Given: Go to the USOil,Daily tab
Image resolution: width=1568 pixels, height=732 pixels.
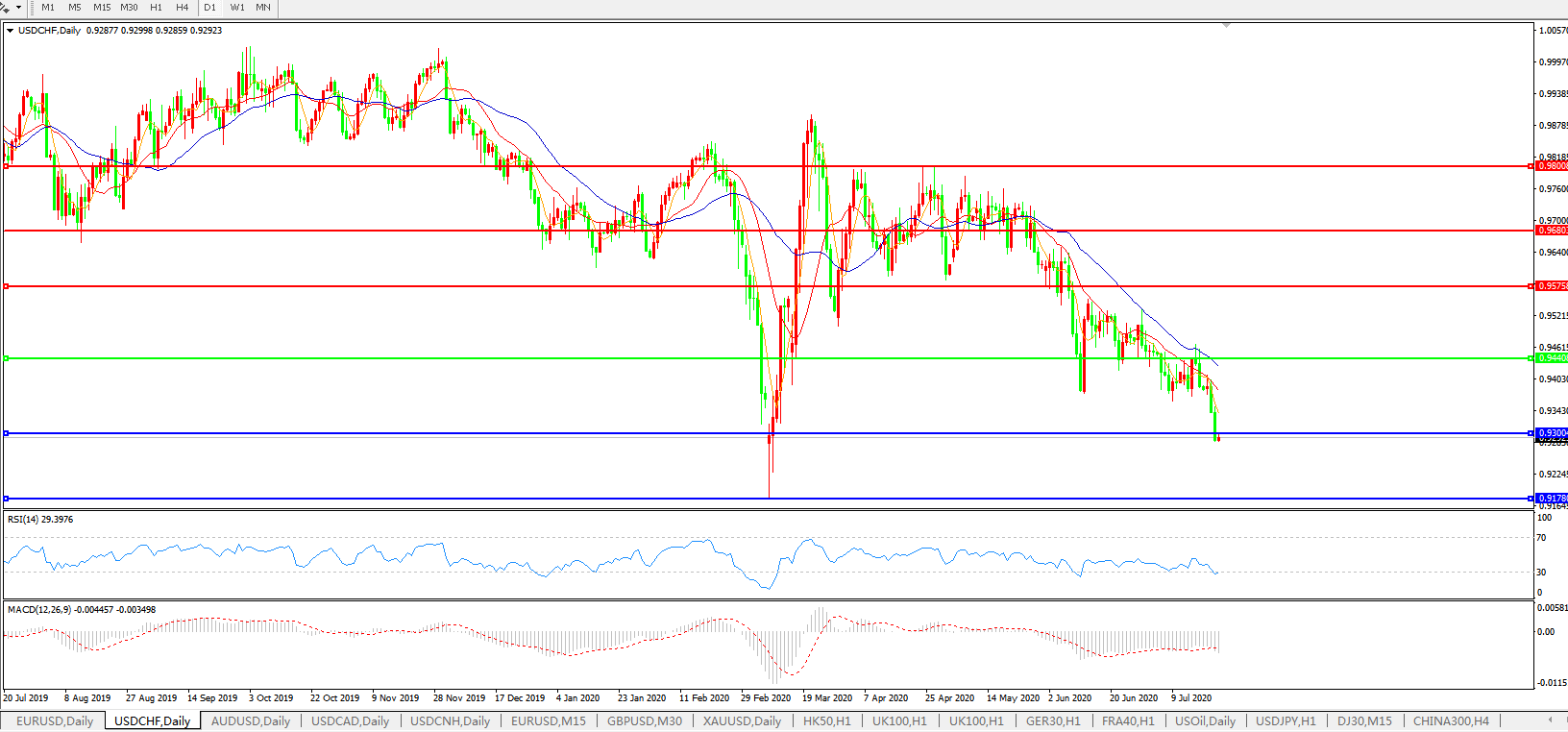Looking at the screenshot, I should coord(1205,720).
